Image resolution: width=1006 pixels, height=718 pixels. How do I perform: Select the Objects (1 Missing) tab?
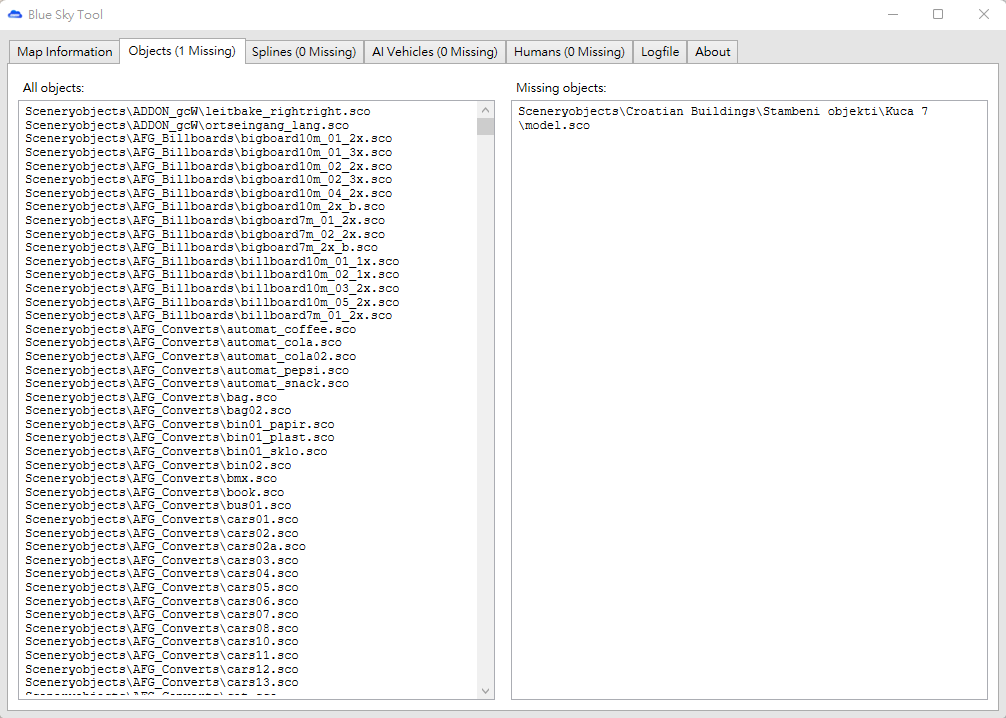tap(182, 51)
